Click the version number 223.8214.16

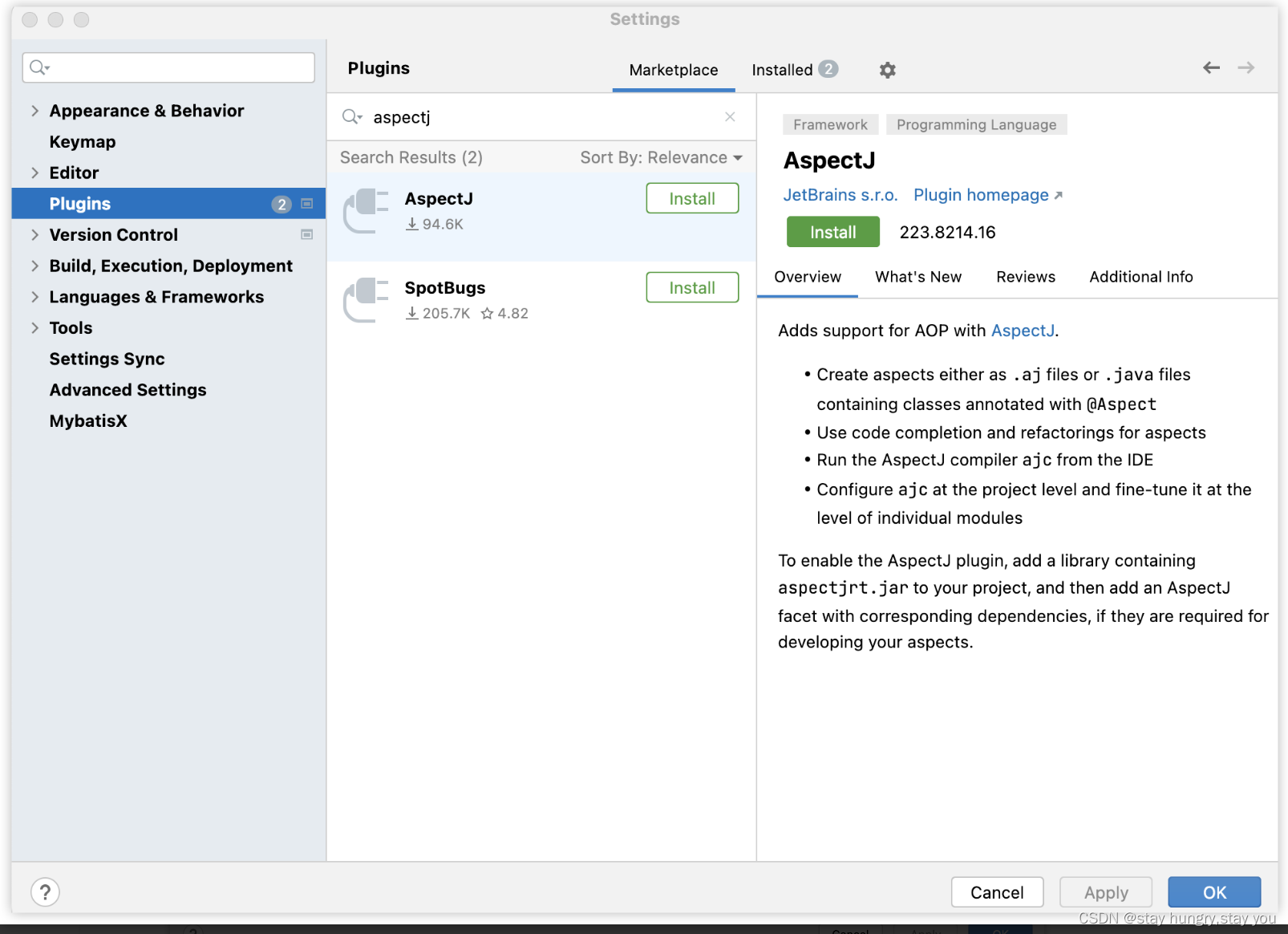click(x=947, y=233)
